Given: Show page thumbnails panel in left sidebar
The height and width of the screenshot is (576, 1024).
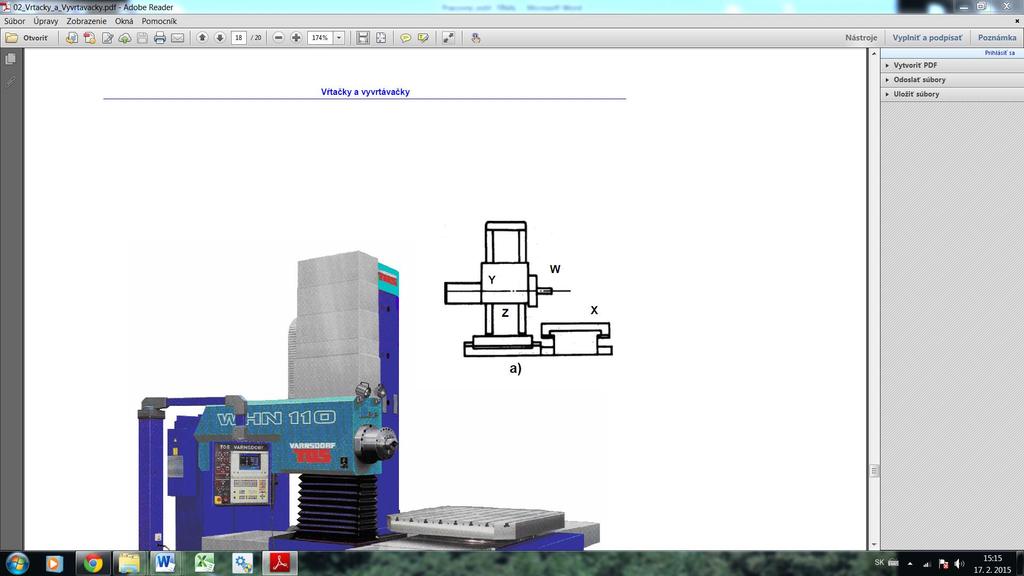Looking at the screenshot, I should coord(10,59).
